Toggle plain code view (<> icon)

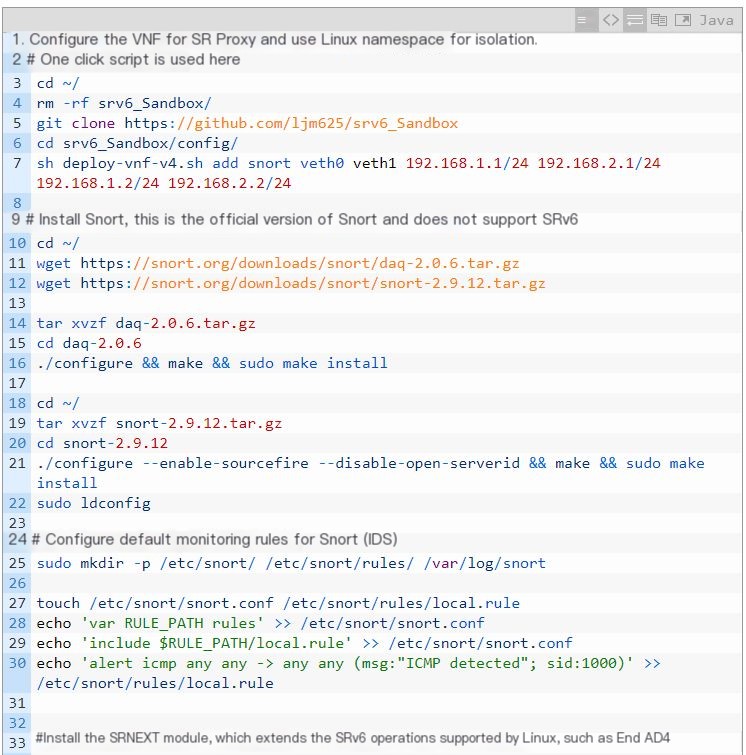pos(610,20)
